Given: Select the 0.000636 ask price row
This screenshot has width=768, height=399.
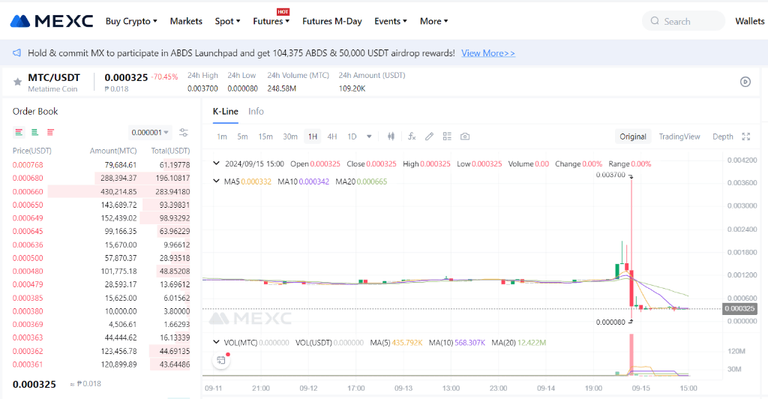Looking at the screenshot, I should (x=101, y=245).
